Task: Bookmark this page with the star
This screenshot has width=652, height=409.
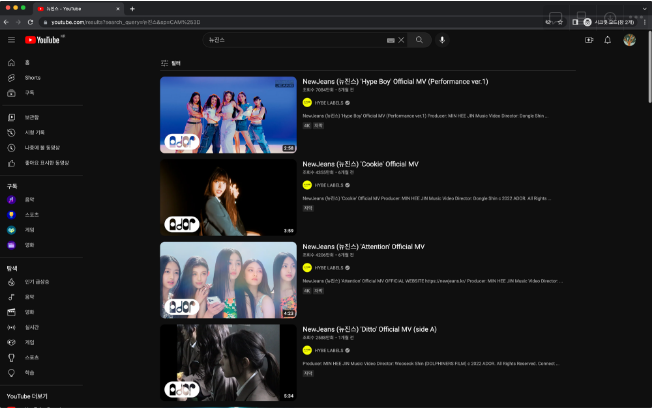Action: 560,22
